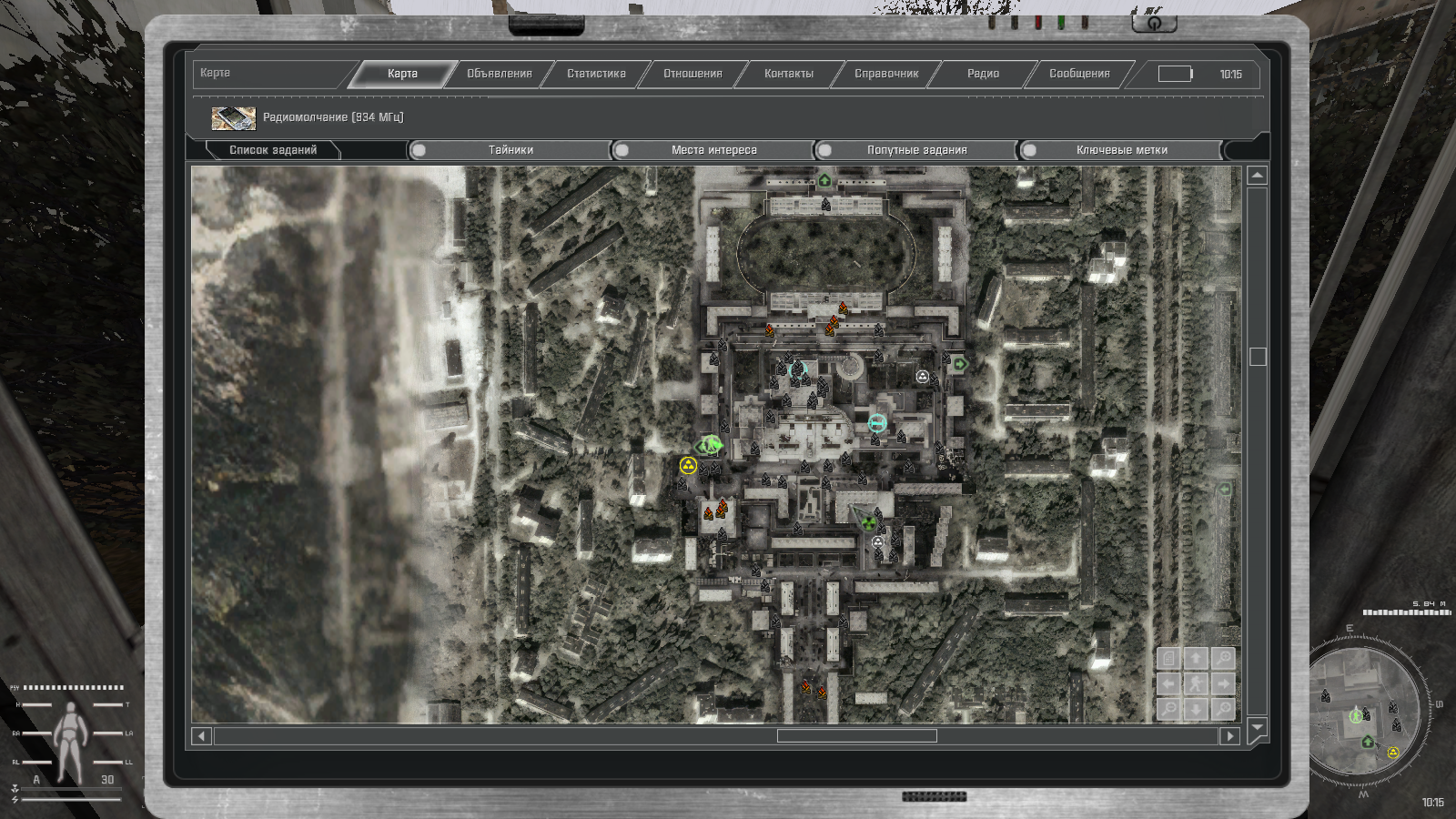The height and width of the screenshot is (819, 1456).
Task: Open the Статистика tab
Action: (x=596, y=74)
